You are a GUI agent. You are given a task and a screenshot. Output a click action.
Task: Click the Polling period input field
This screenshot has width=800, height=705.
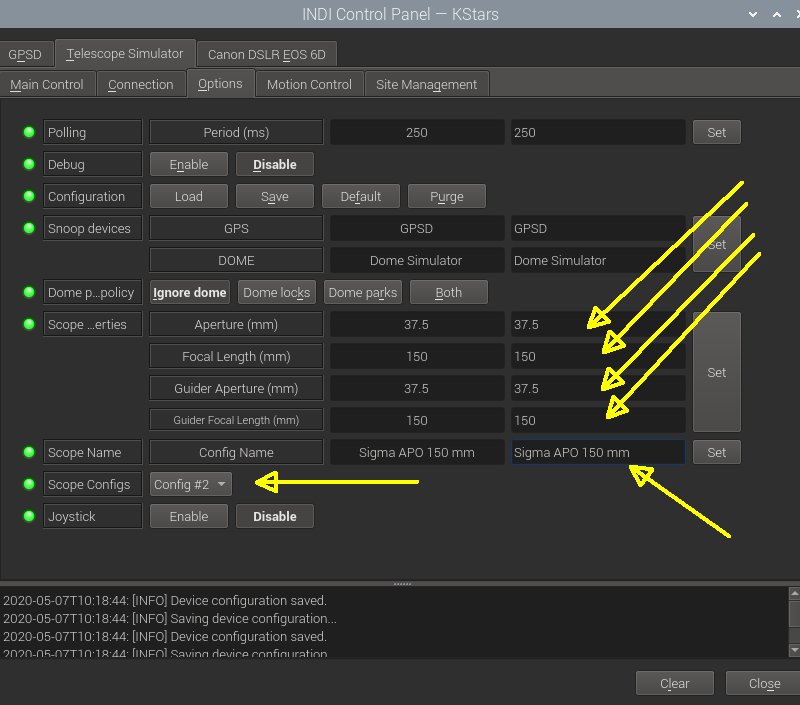(x=598, y=132)
